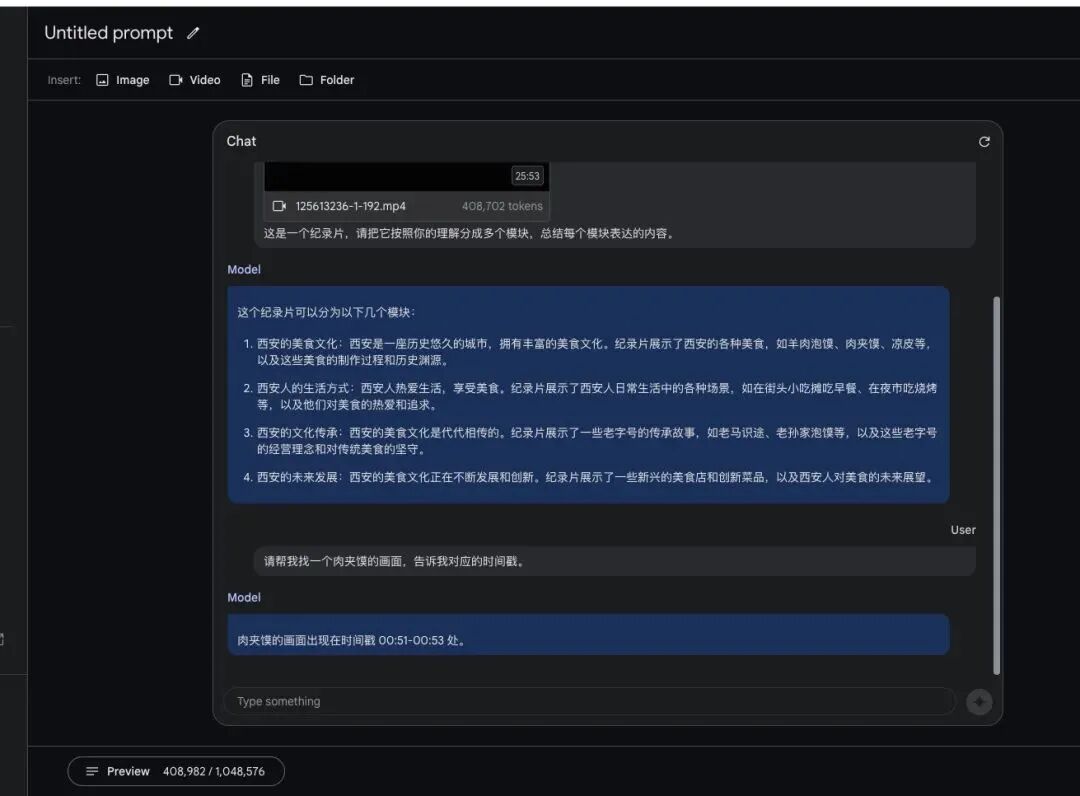Click list item 2 西安人的生活方式

pyautogui.click(x=592, y=397)
